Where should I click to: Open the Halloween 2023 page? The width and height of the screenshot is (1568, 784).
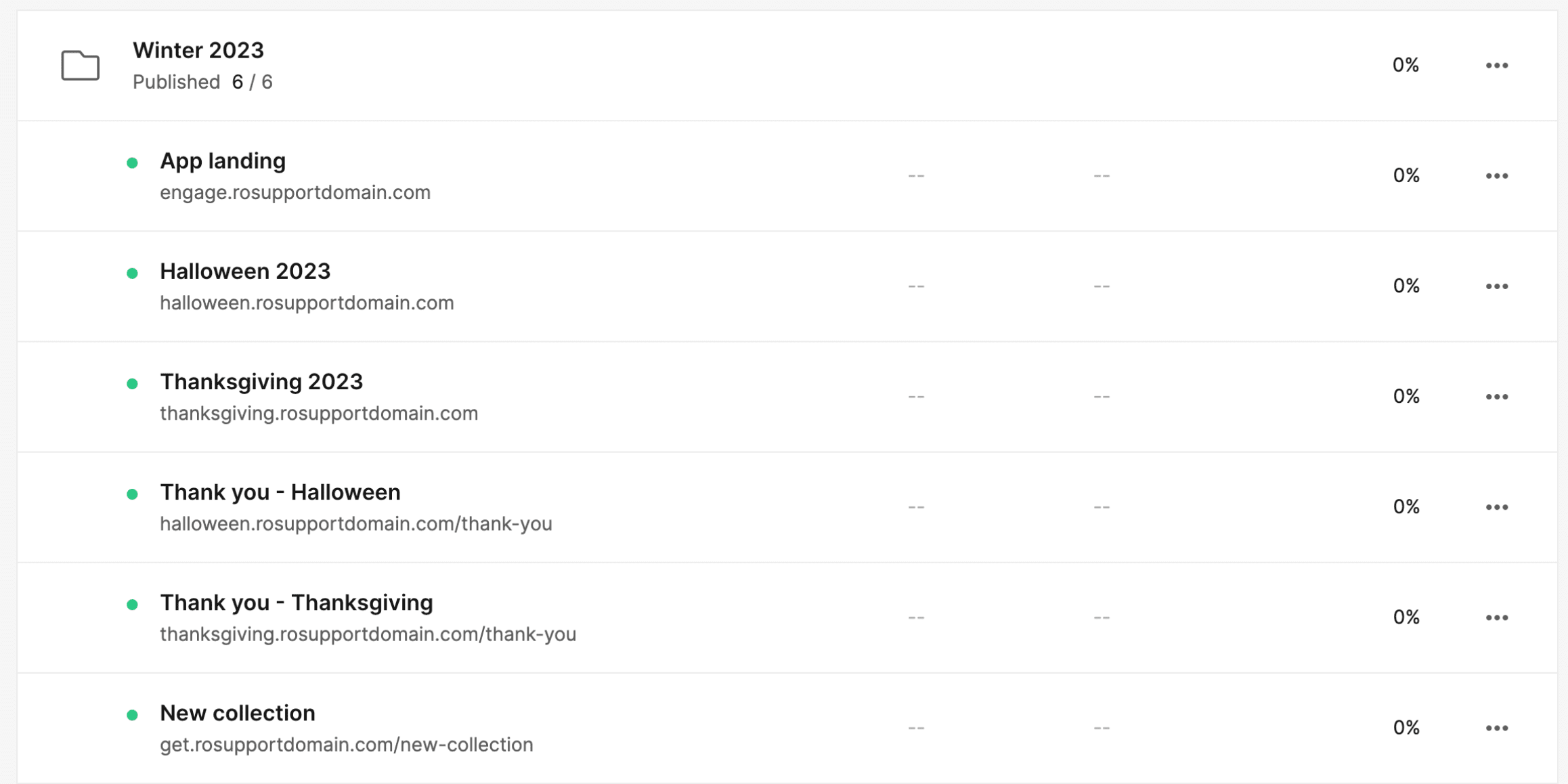coord(245,271)
